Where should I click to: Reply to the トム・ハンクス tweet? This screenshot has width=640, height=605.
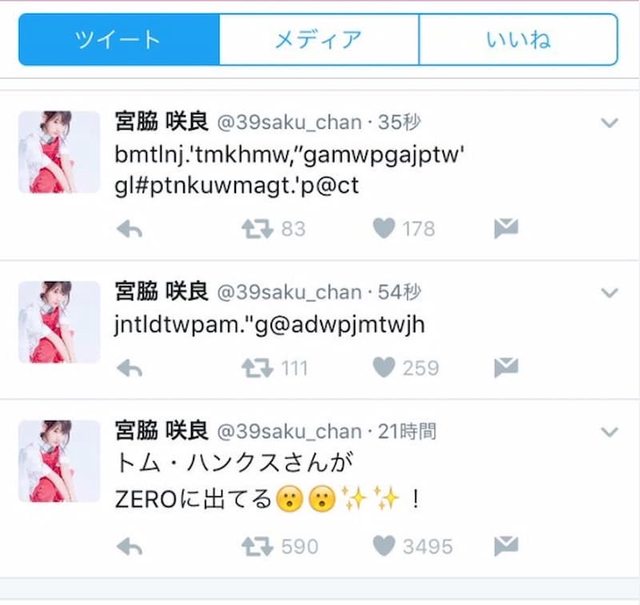click(x=129, y=547)
